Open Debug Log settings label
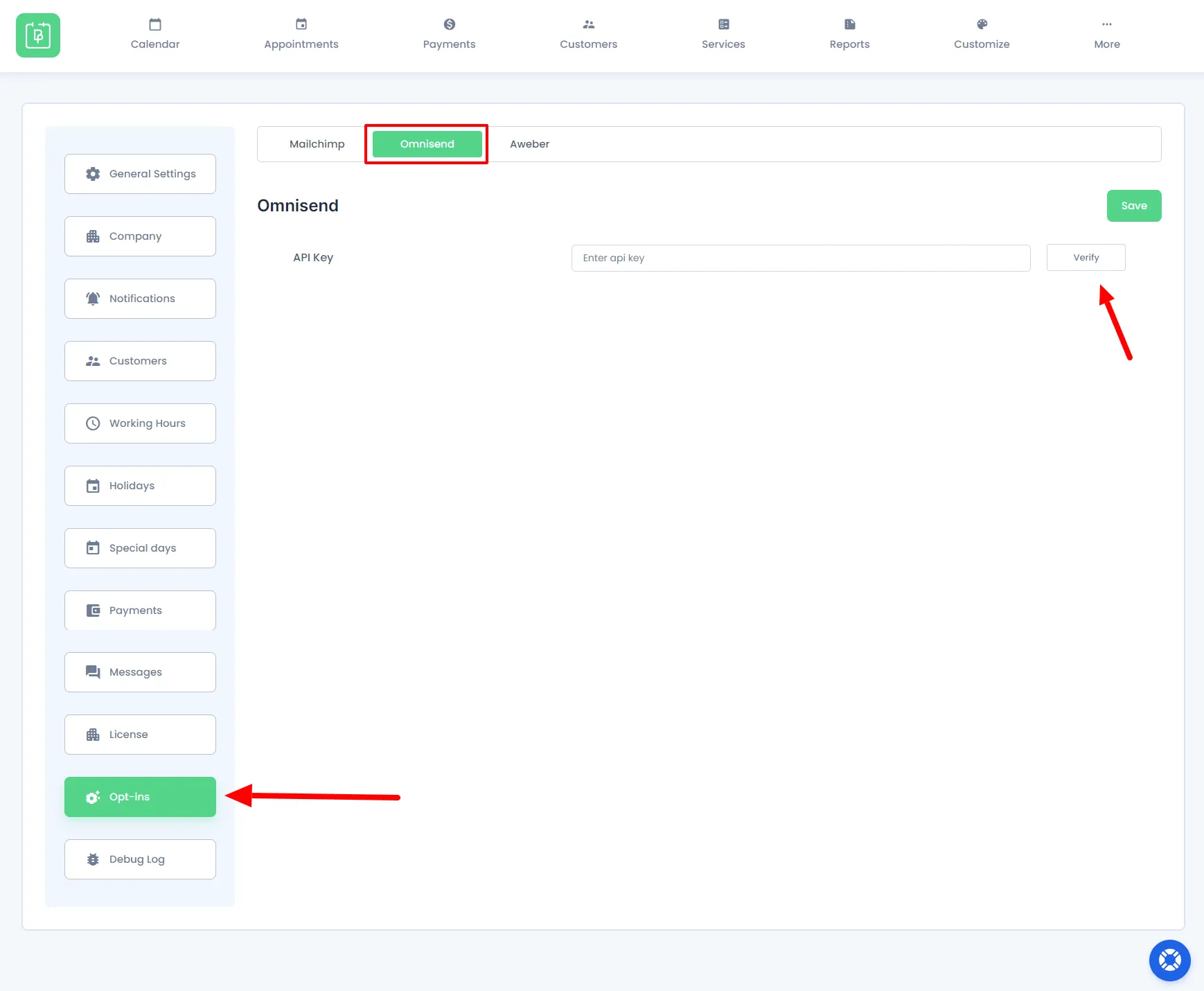This screenshot has height=991, width=1204. pyautogui.click(x=137, y=859)
